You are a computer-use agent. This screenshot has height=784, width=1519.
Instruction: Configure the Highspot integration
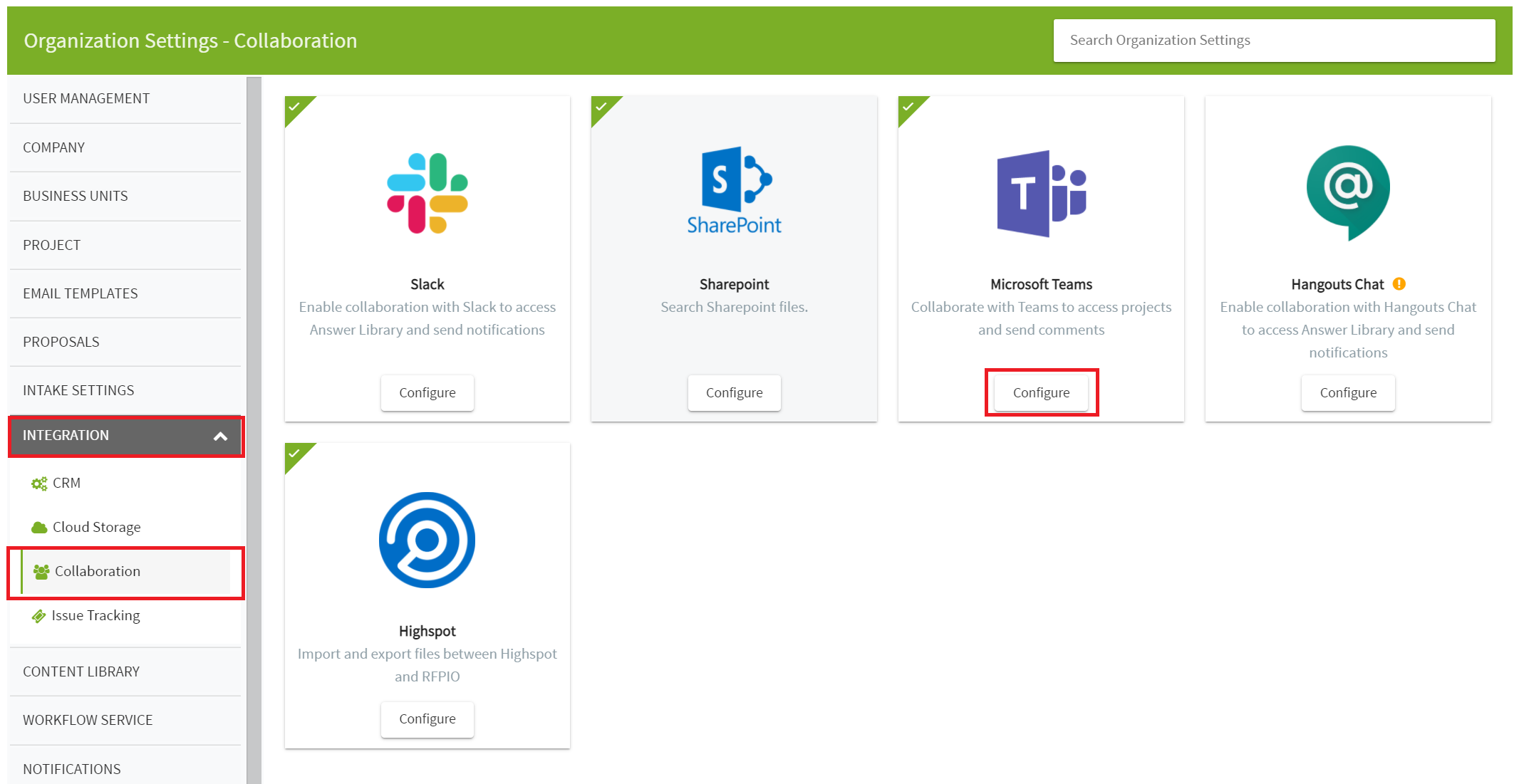[x=427, y=719]
